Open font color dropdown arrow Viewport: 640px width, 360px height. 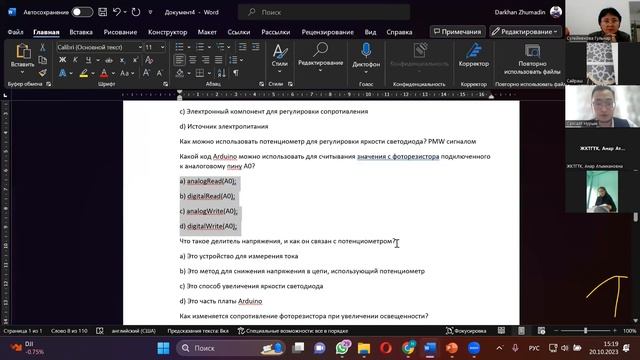[113, 73]
